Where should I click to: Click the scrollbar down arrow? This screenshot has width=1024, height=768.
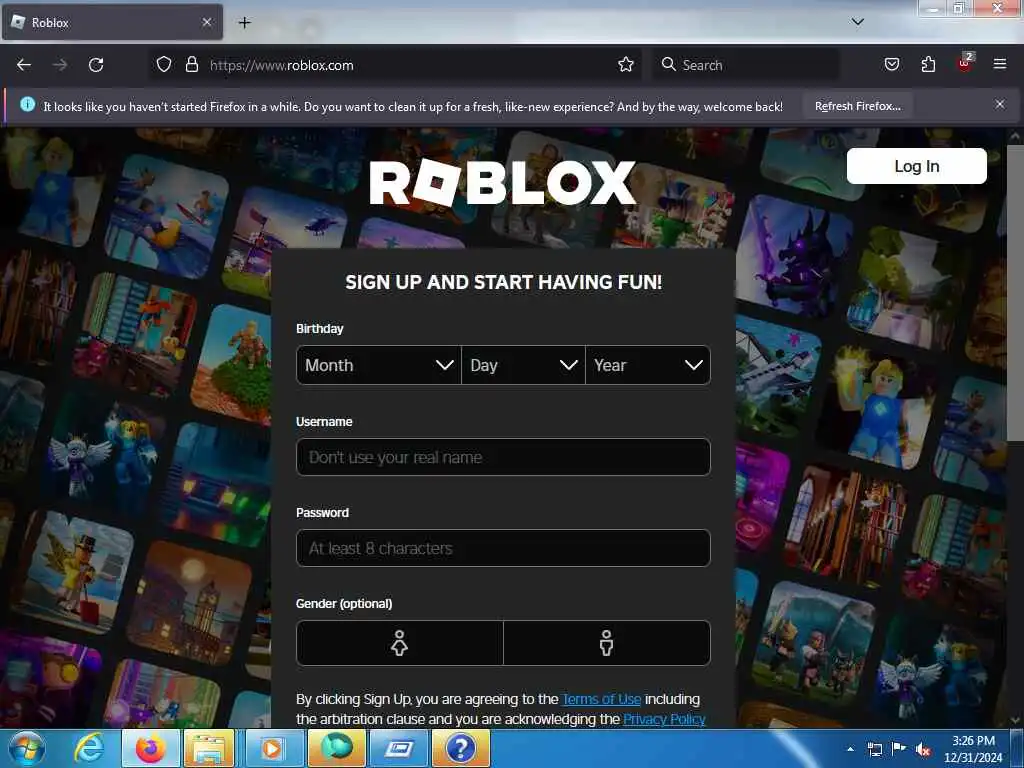pos(1015,720)
